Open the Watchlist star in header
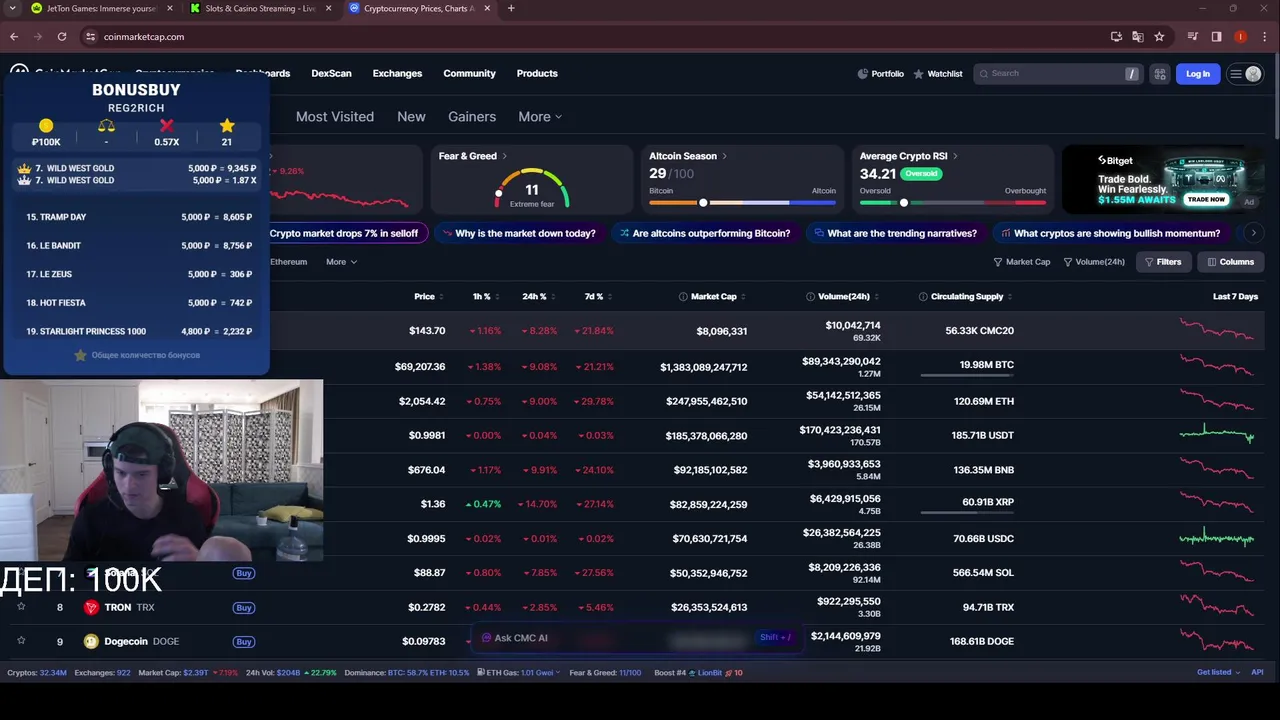 tap(918, 73)
